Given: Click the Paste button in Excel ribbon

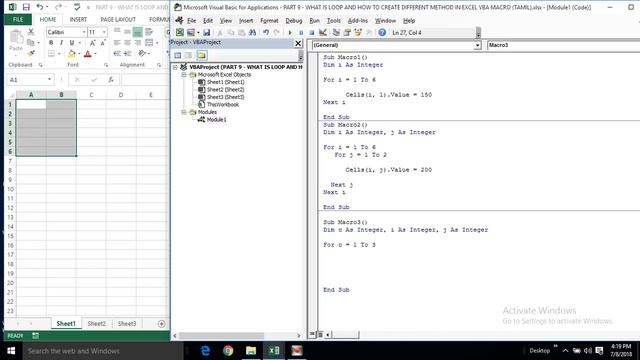Looking at the screenshot, I should coord(16,41).
